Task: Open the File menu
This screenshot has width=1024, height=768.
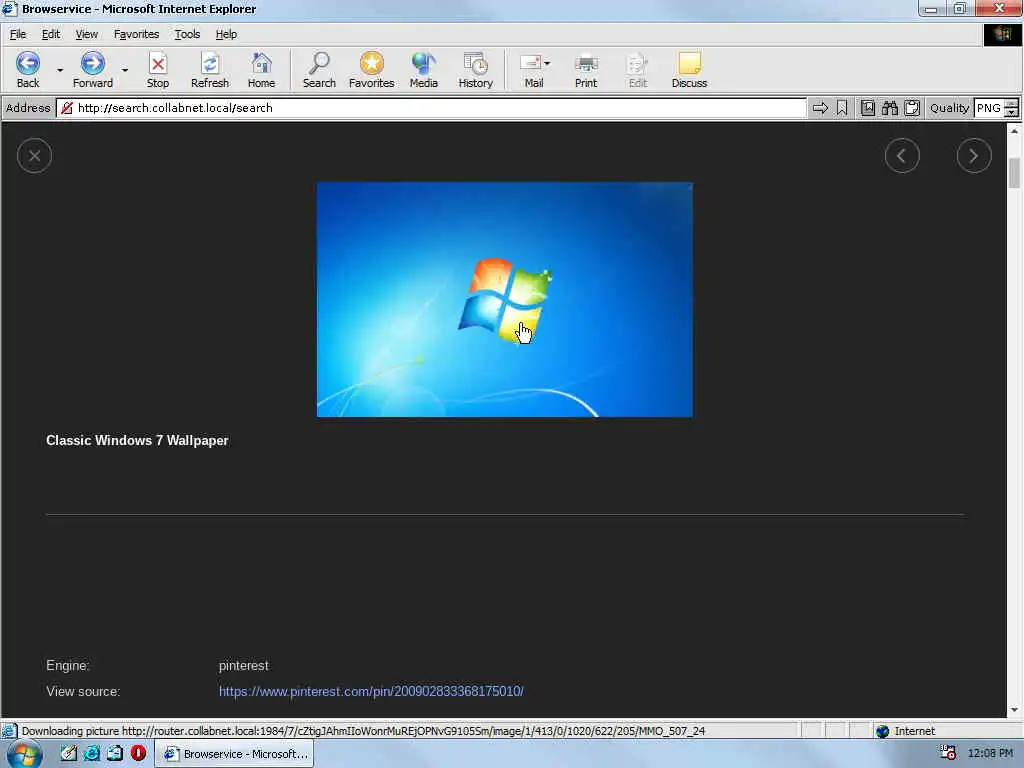Action: pos(18,34)
